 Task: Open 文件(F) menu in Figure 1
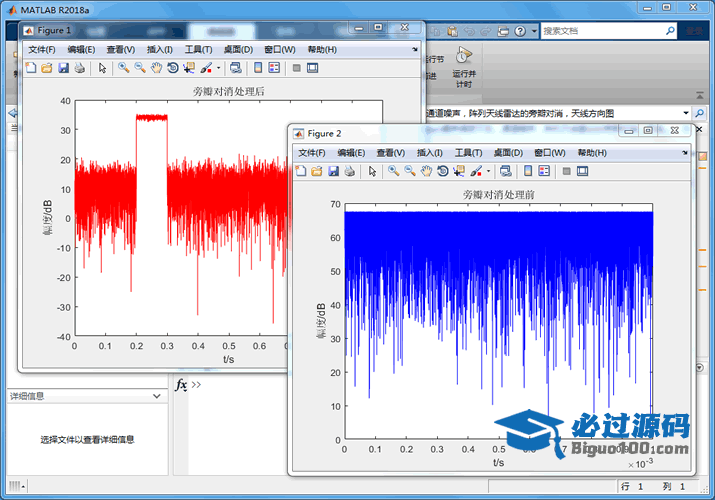(41, 50)
